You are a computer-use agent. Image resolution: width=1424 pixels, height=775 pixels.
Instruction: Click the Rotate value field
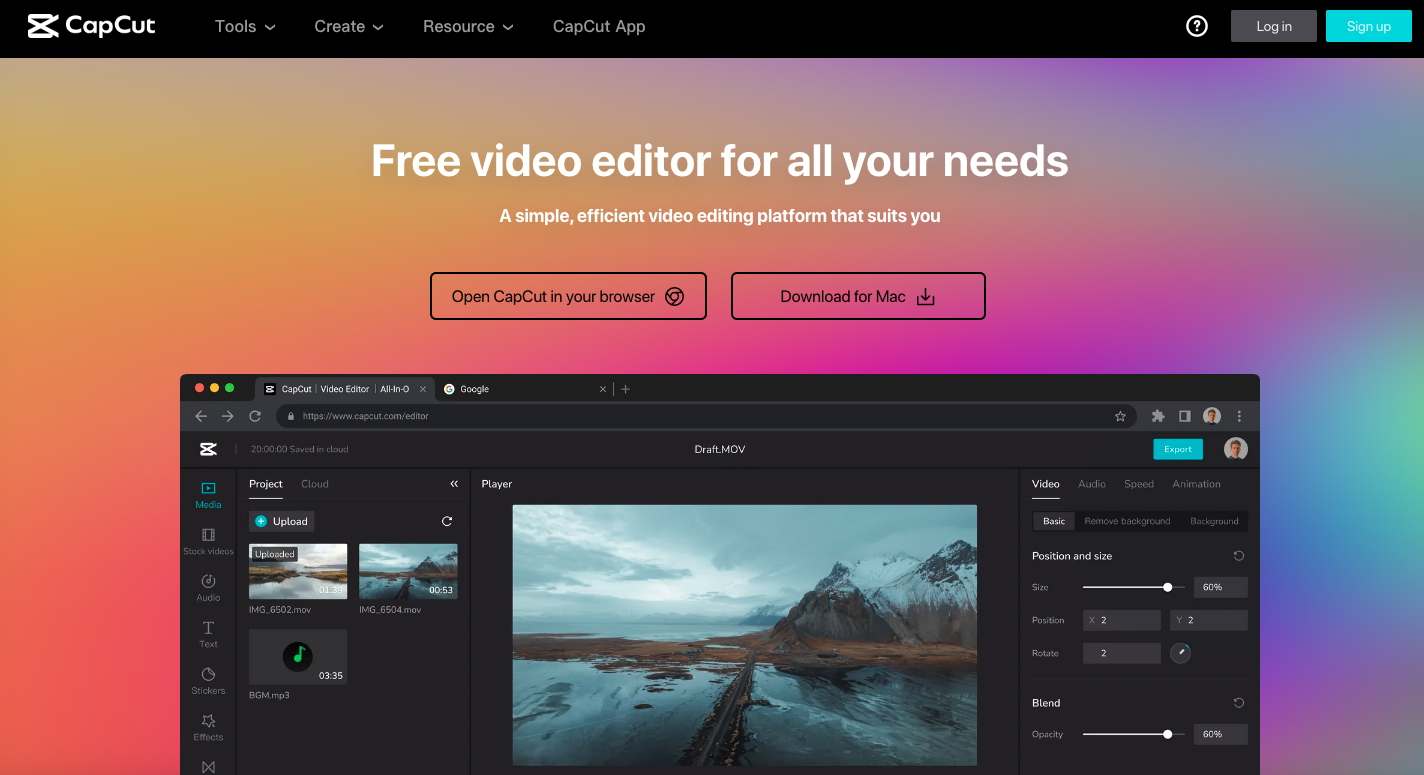(1122, 653)
